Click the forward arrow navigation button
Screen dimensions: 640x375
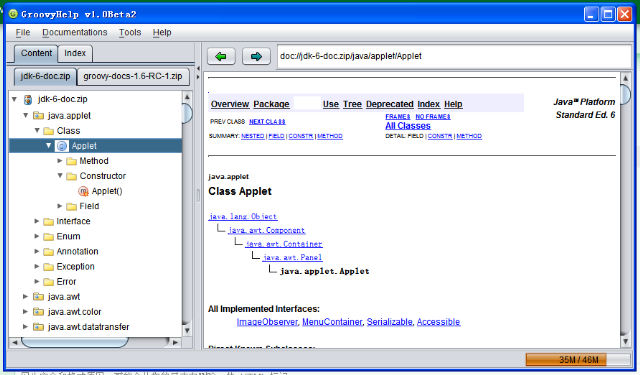pyautogui.click(x=256, y=56)
